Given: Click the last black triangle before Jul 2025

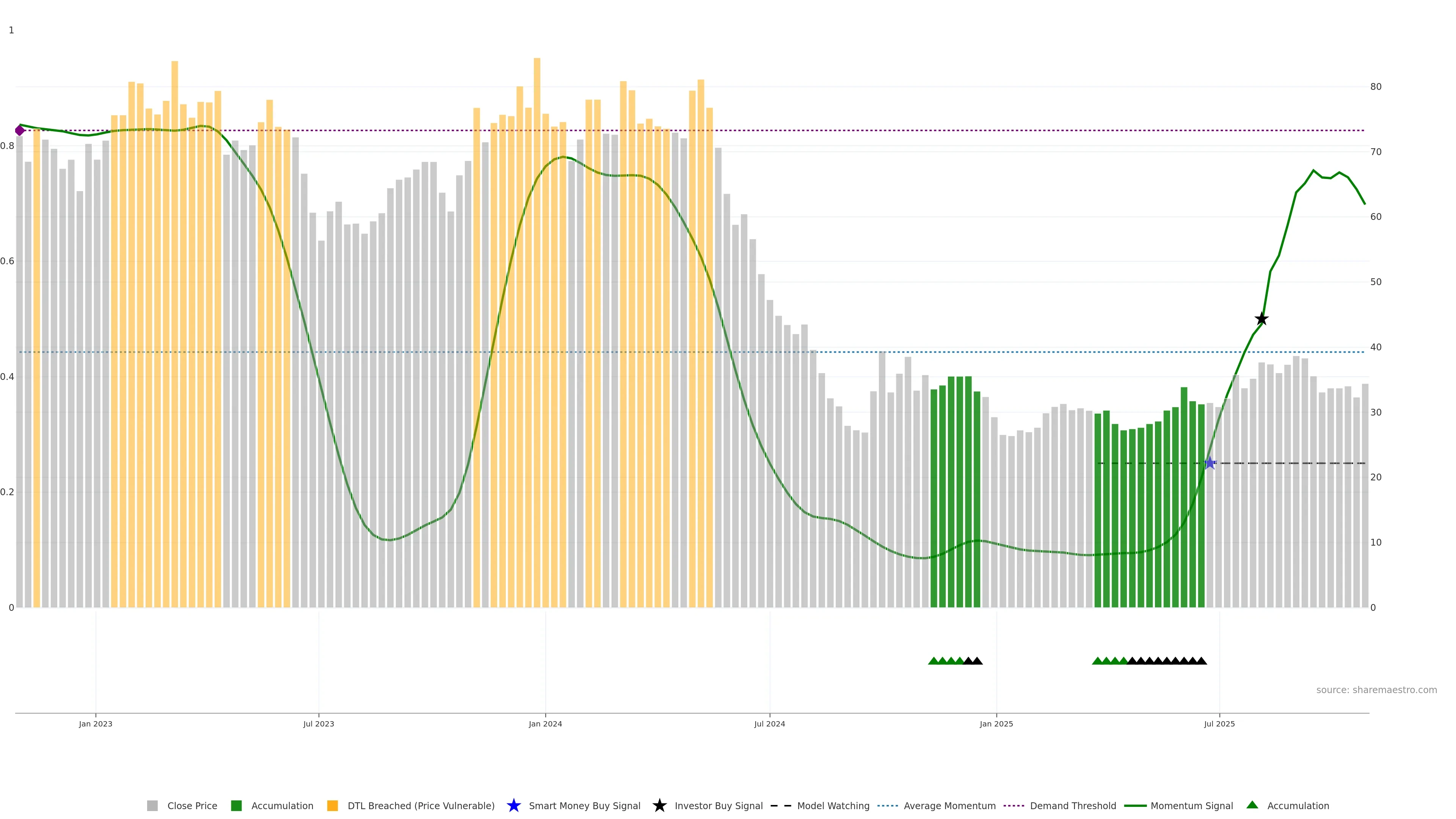Looking at the screenshot, I should [1202, 661].
